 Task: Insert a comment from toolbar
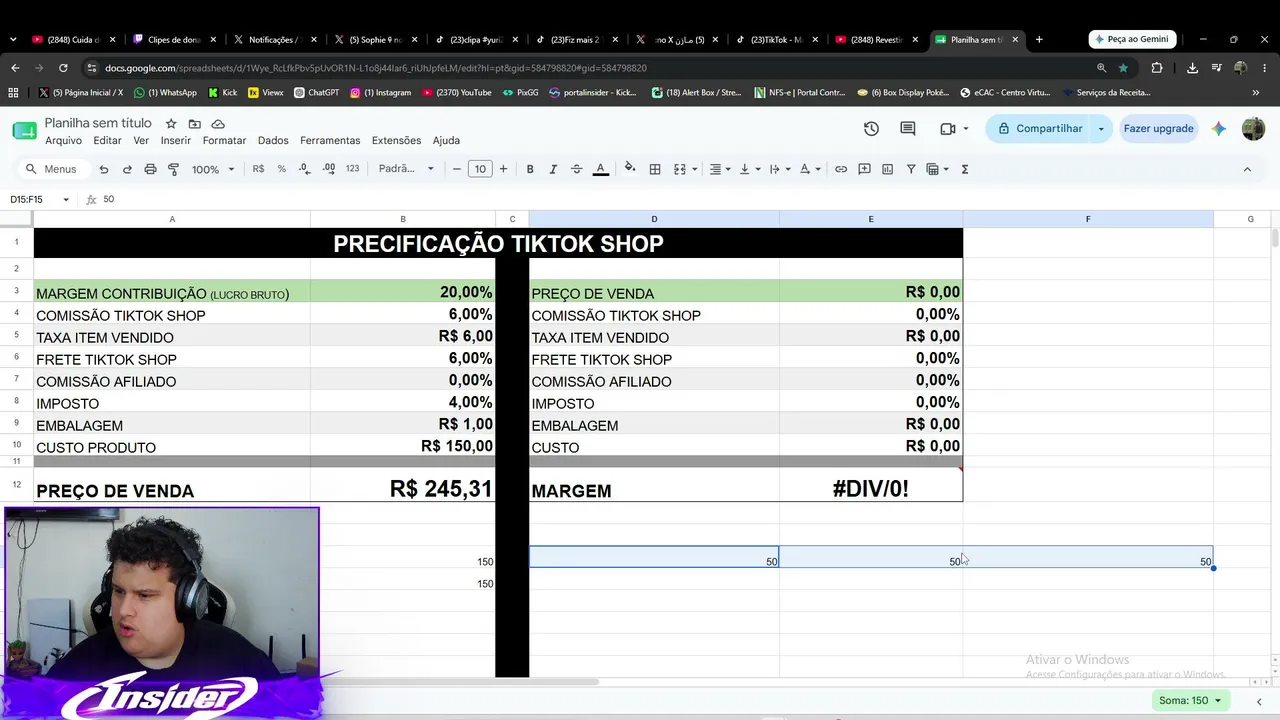tap(864, 169)
